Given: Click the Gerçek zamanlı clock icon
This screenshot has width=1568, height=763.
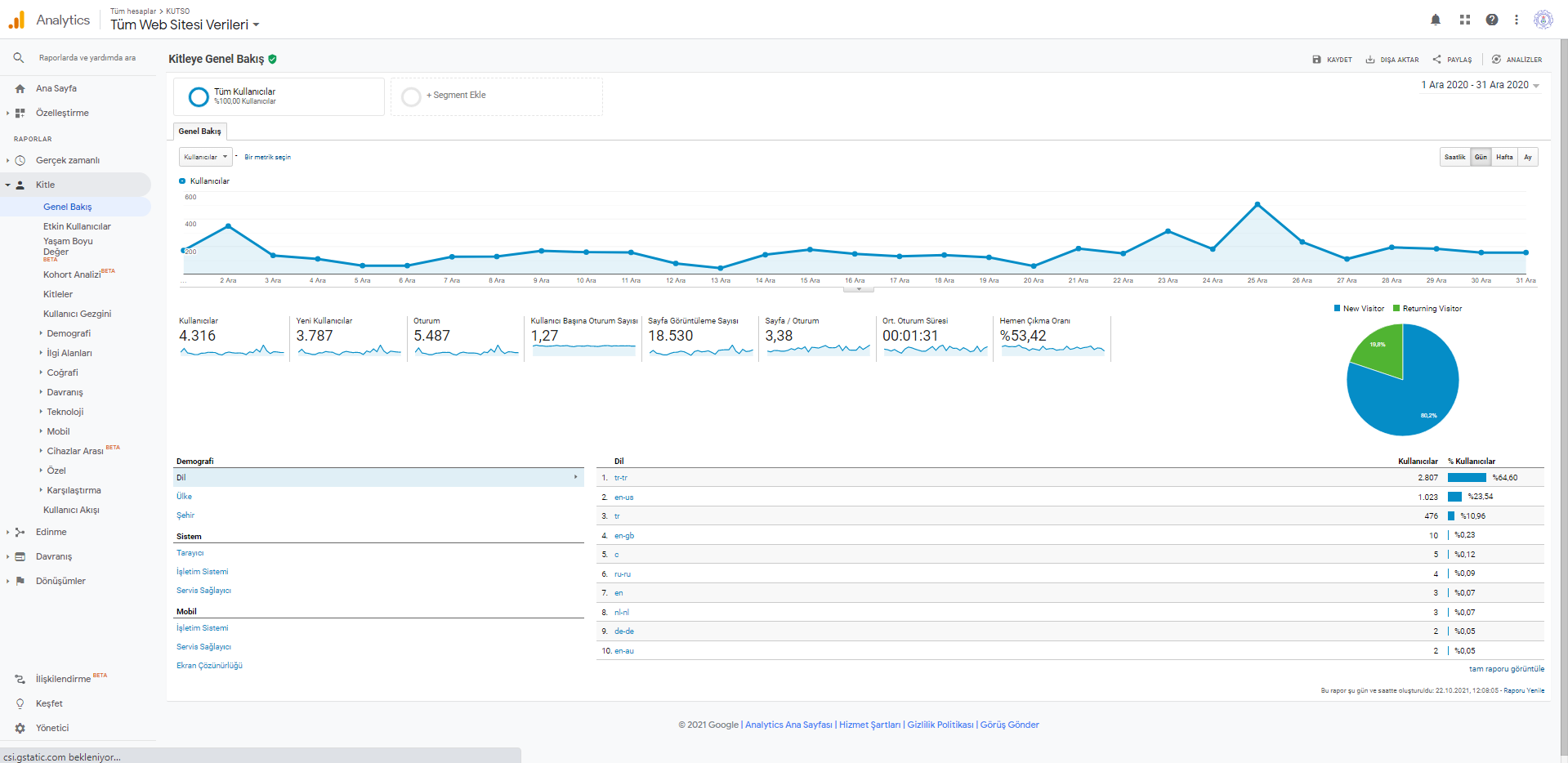Looking at the screenshot, I should tap(20, 160).
